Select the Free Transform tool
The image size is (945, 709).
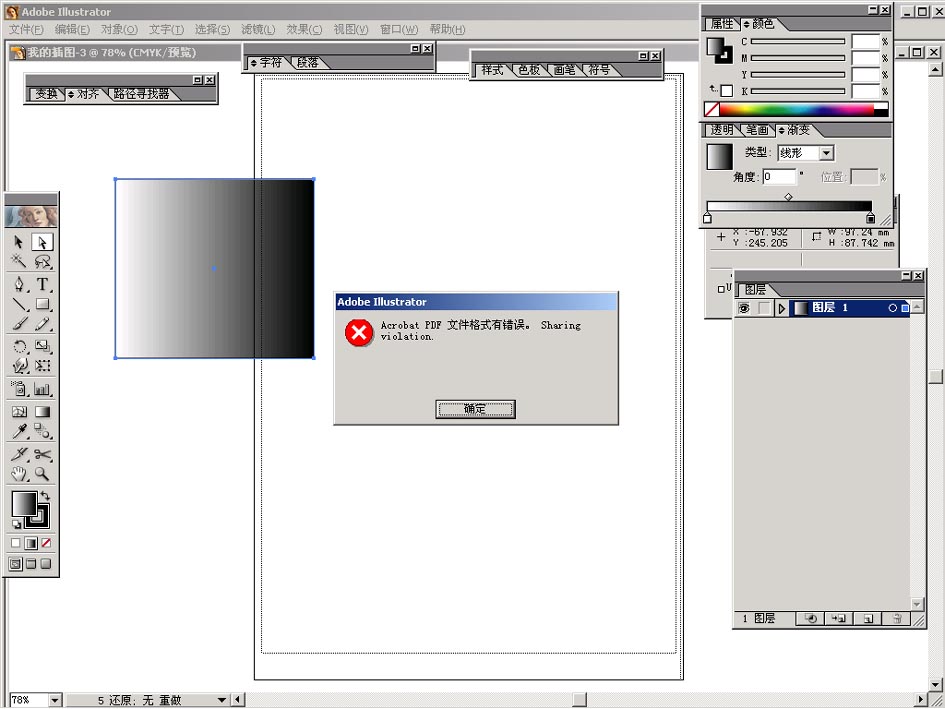coord(42,365)
